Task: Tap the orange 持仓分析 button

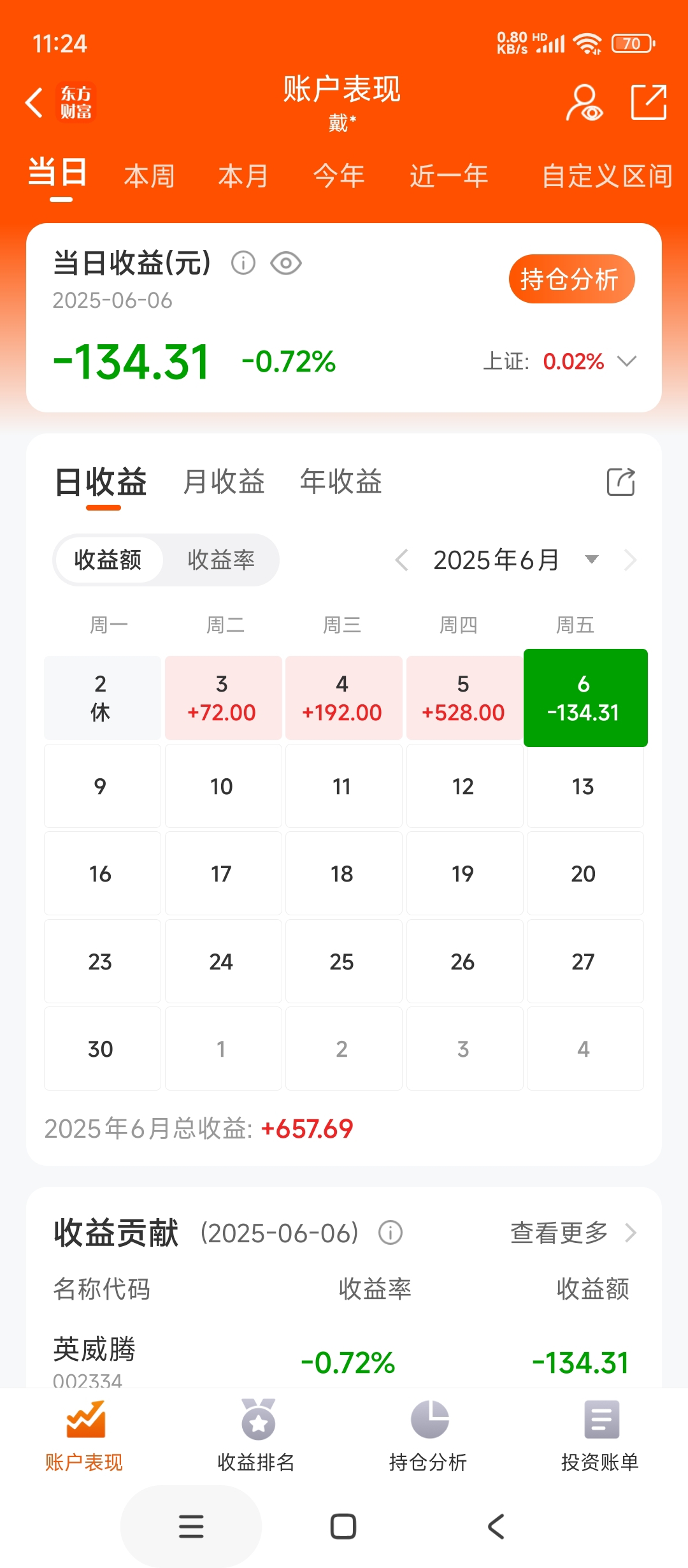Action: [571, 279]
